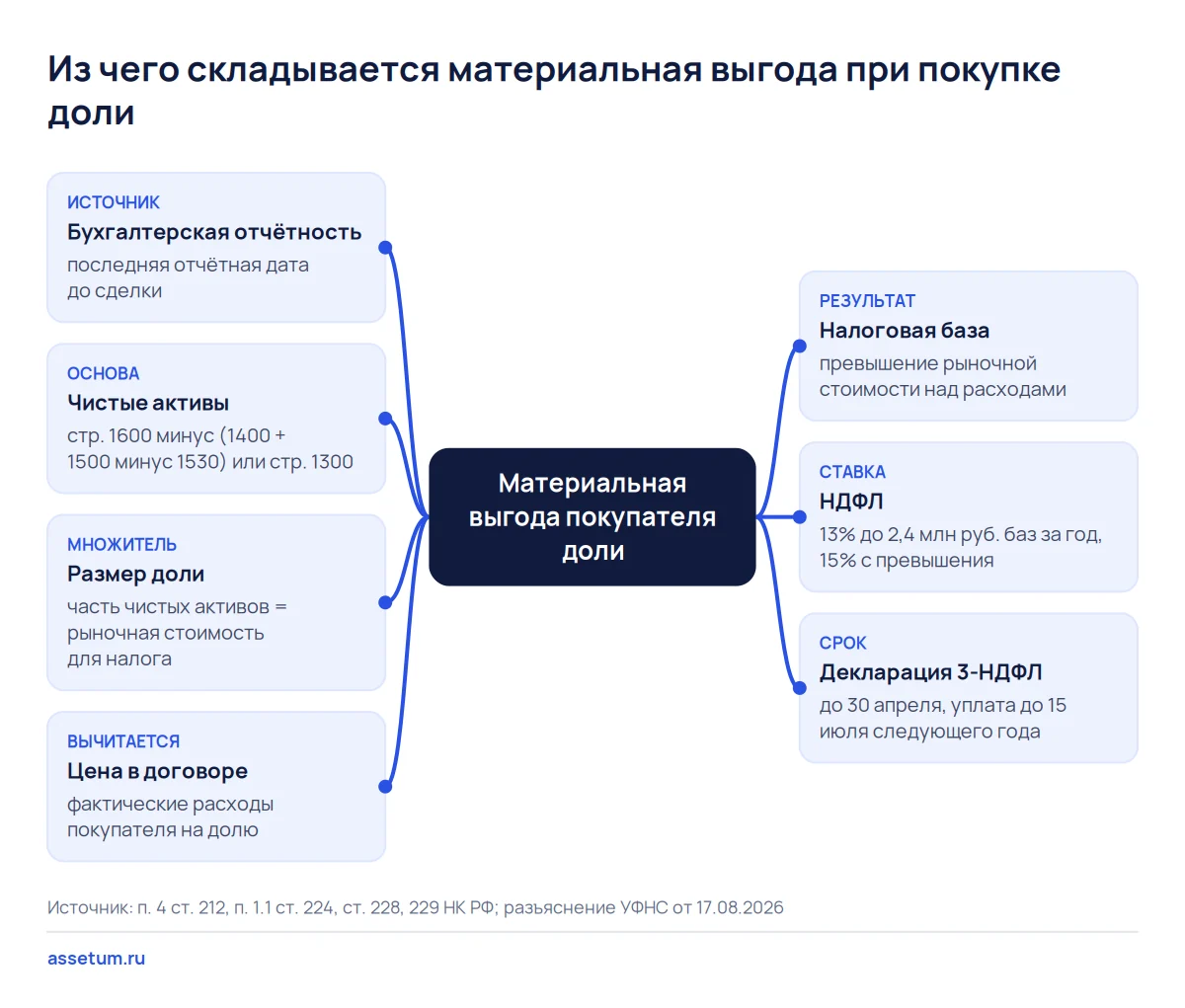Image resolution: width=1185 pixels, height=1008 pixels.
Task: Click the 'Налоговая база' card title
Action: point(905,331)
